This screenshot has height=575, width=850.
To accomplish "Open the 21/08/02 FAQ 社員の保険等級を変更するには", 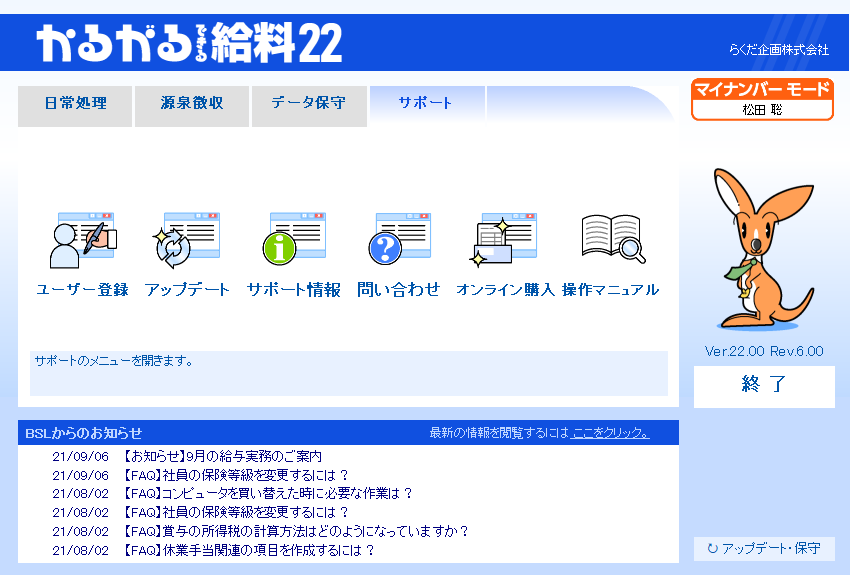I will point(234,513).
